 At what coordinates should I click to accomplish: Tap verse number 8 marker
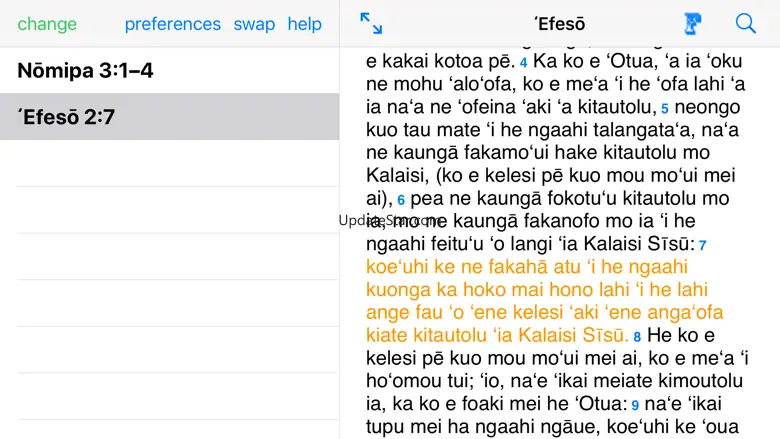pyautogui.click(x=637, y=337)
